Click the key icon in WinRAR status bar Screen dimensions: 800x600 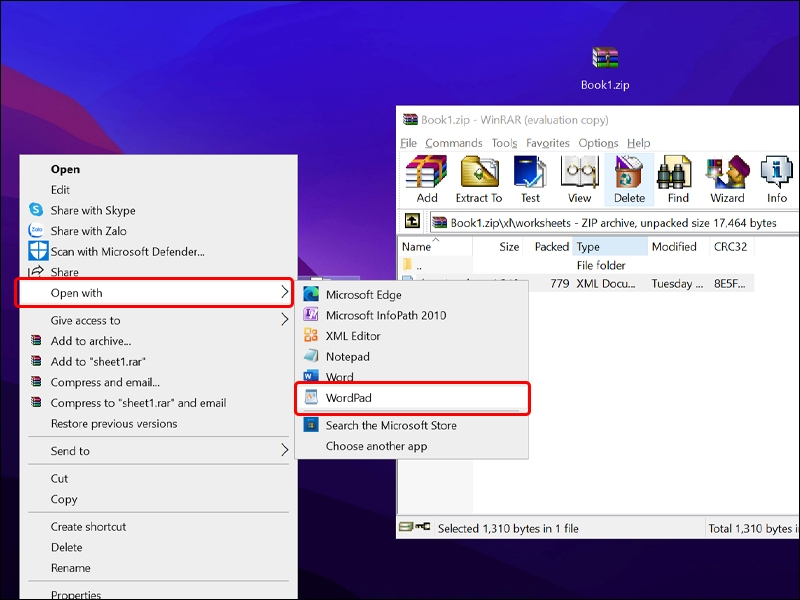(x=422, y=527)
